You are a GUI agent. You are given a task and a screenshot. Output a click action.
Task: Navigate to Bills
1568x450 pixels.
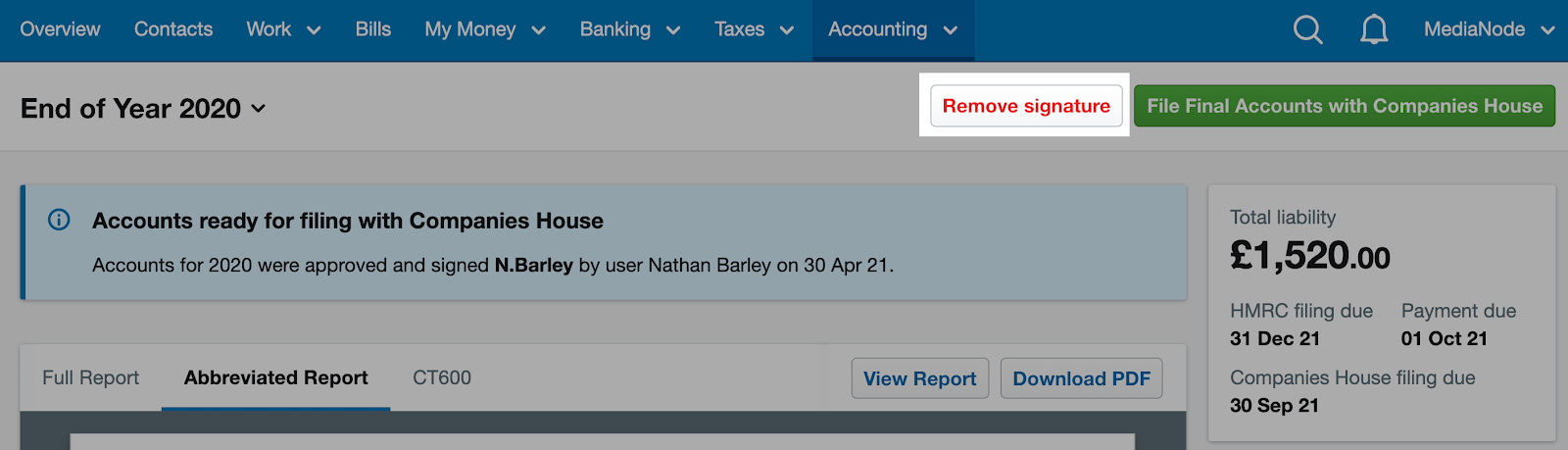(x=373, y=29)
